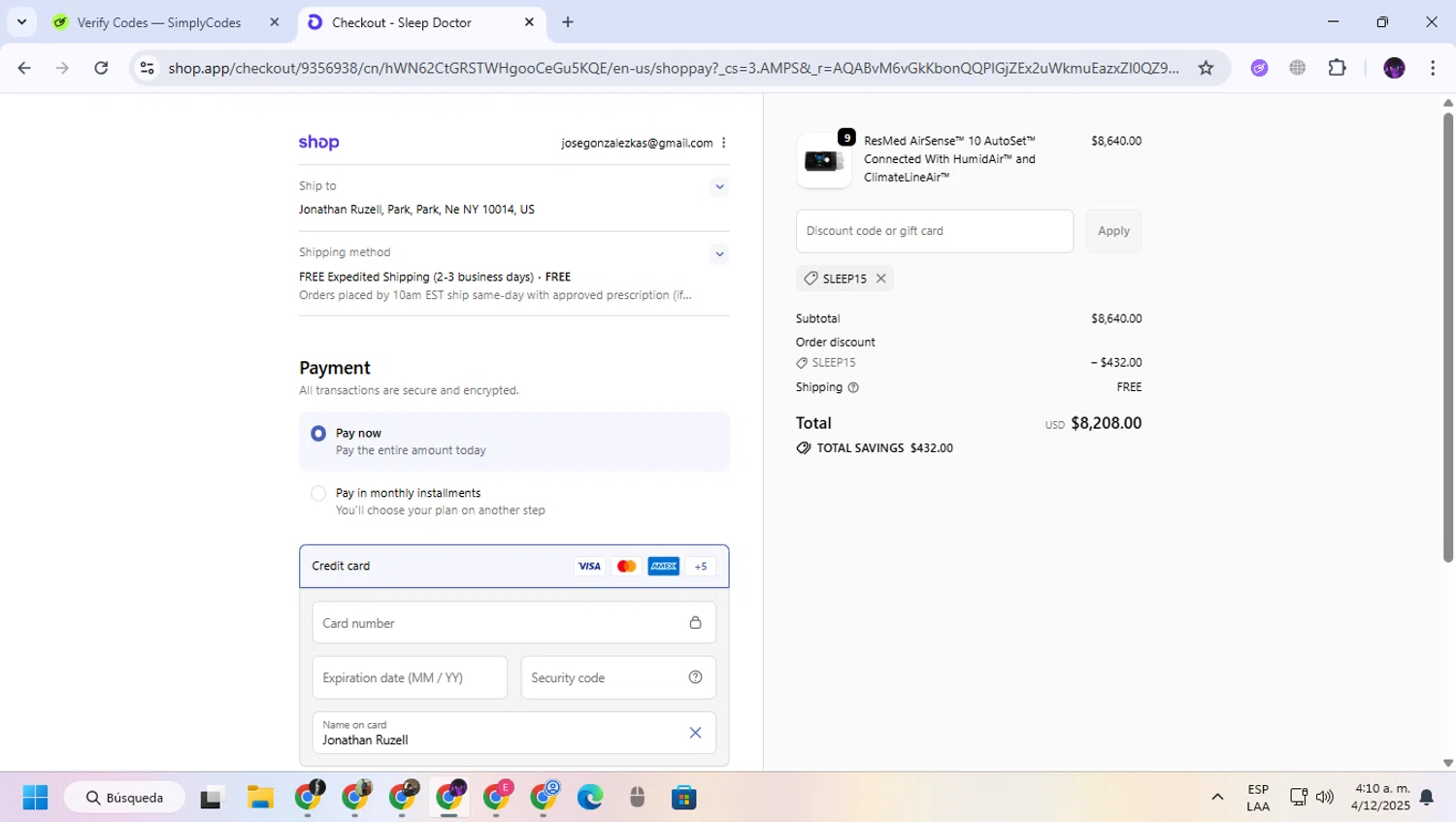This screenshot has height=822, width=1456.
Task: Click the Task View taskbar icon
Action: point(212,798)
